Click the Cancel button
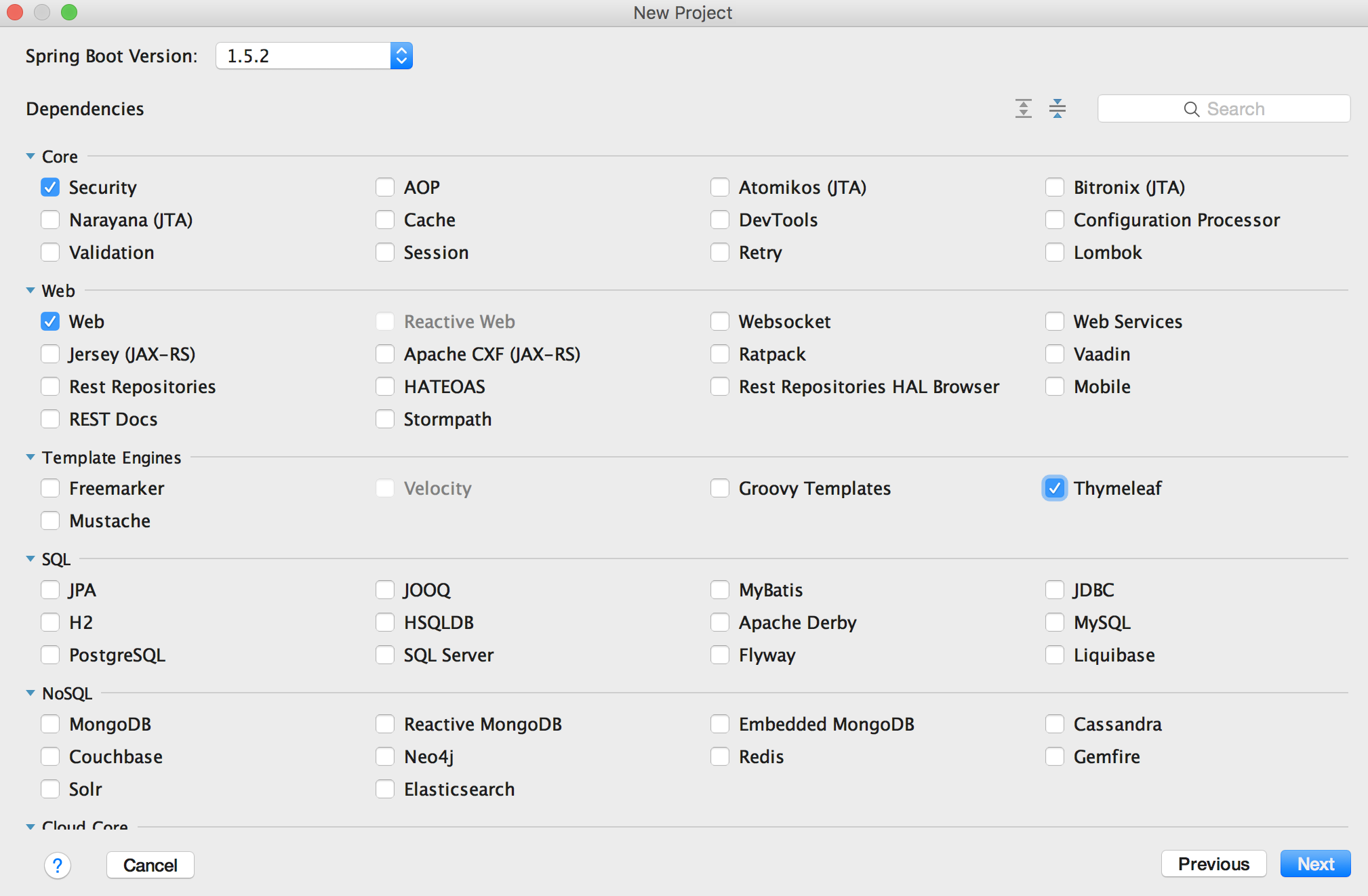The height and width of the screenshot is (896, 1368). (x=150, y=866)
